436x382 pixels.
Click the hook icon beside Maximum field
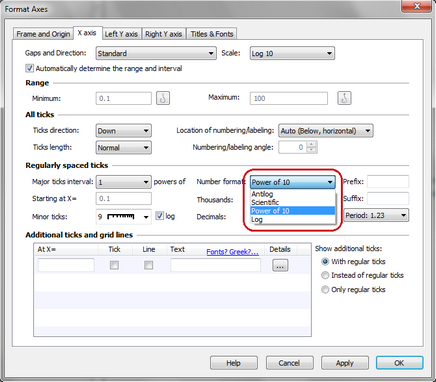pyautogui.click(x=344, y=98)
